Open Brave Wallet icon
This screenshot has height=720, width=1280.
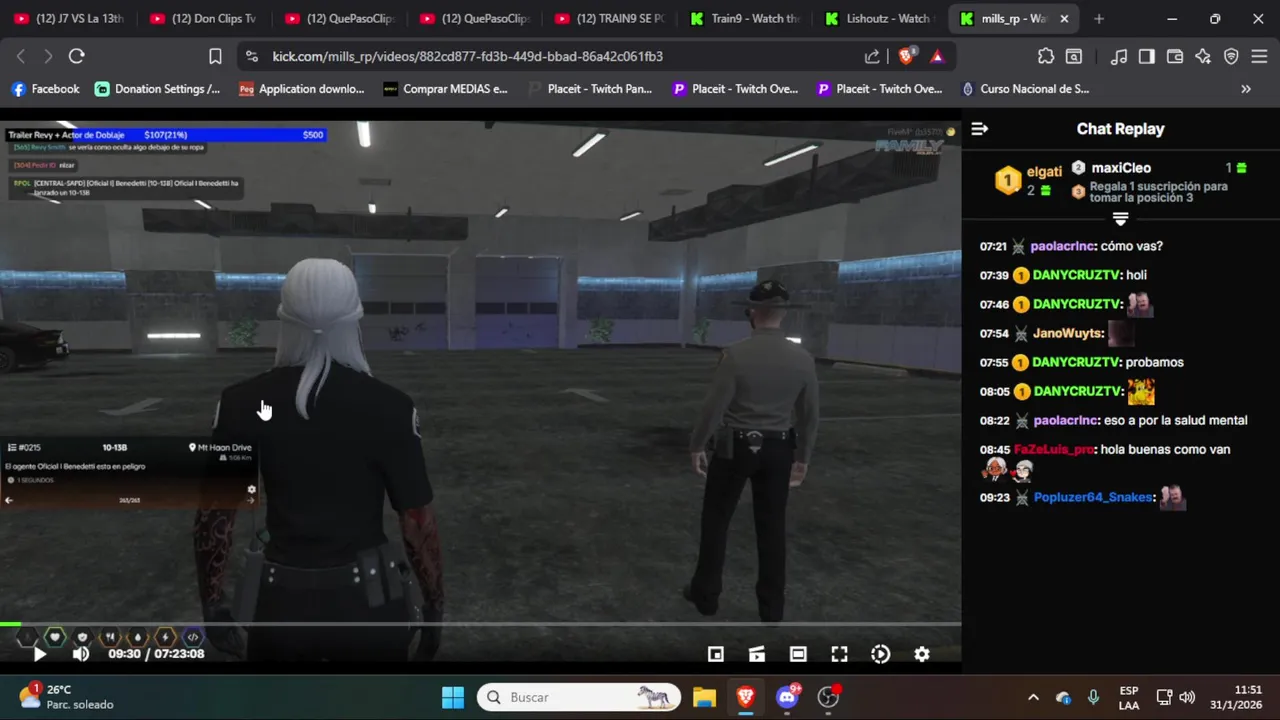[x=1175, y=56]
